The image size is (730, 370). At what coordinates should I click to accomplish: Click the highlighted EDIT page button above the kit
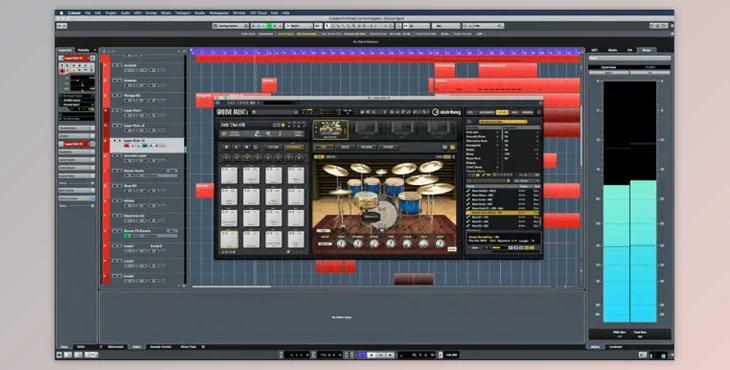323,147
